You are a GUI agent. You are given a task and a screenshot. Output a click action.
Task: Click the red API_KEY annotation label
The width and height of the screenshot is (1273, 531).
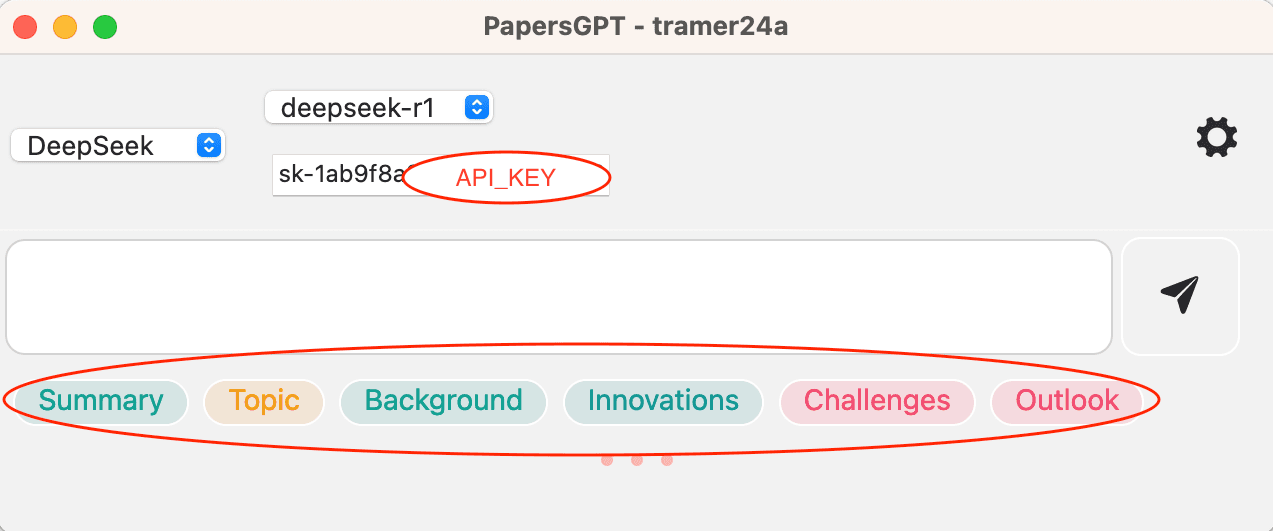click(505, 178)
